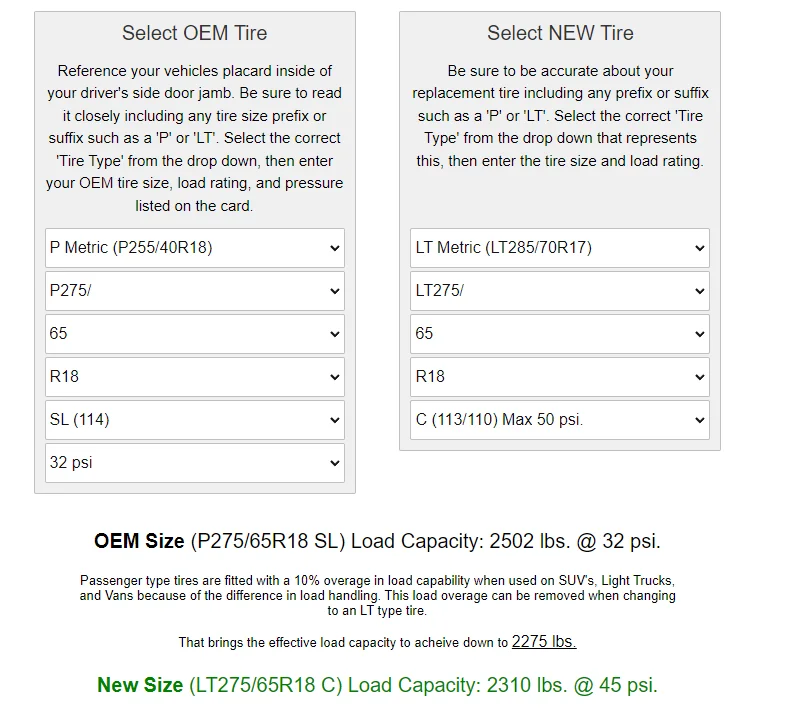Expand the OEM rim size R18 dropdown
This screenshot has width=809, height=711.
click(195, 377)
